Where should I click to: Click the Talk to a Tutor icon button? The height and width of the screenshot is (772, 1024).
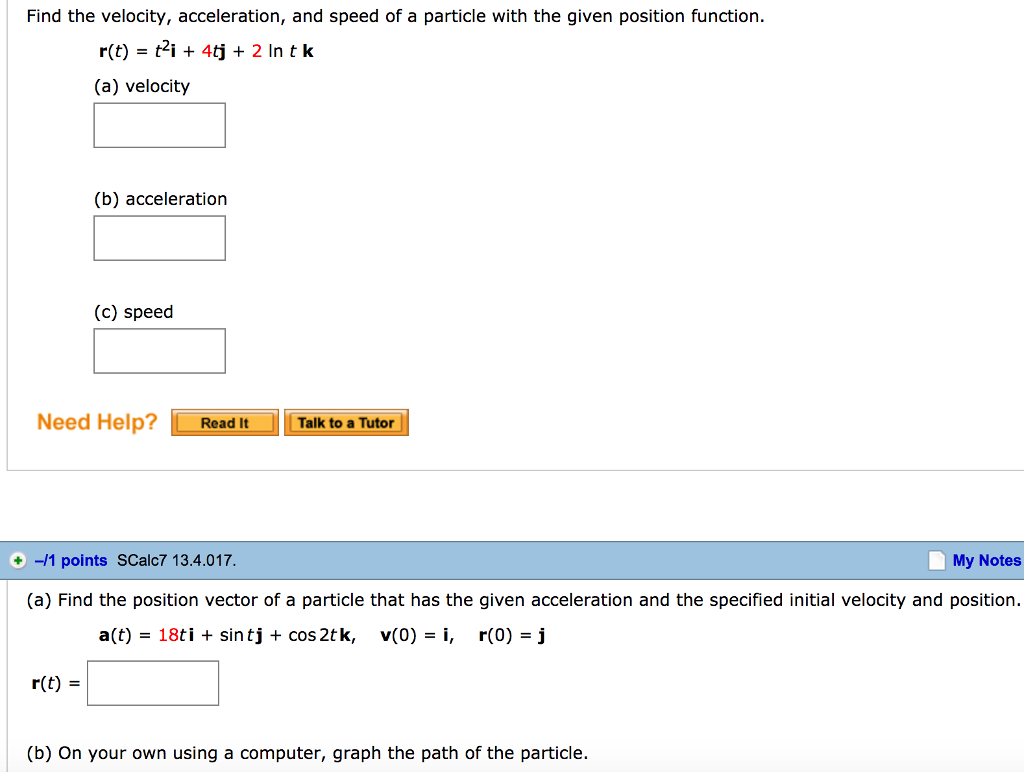pos(346,422)
